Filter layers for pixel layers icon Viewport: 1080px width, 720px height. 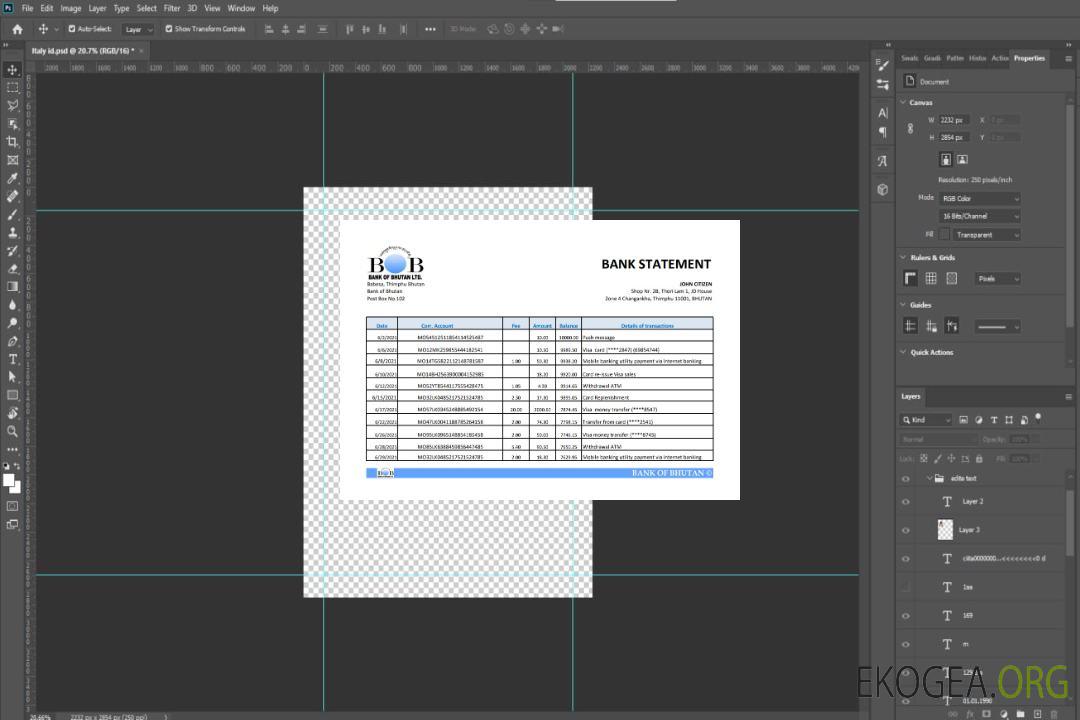point(963,420)
